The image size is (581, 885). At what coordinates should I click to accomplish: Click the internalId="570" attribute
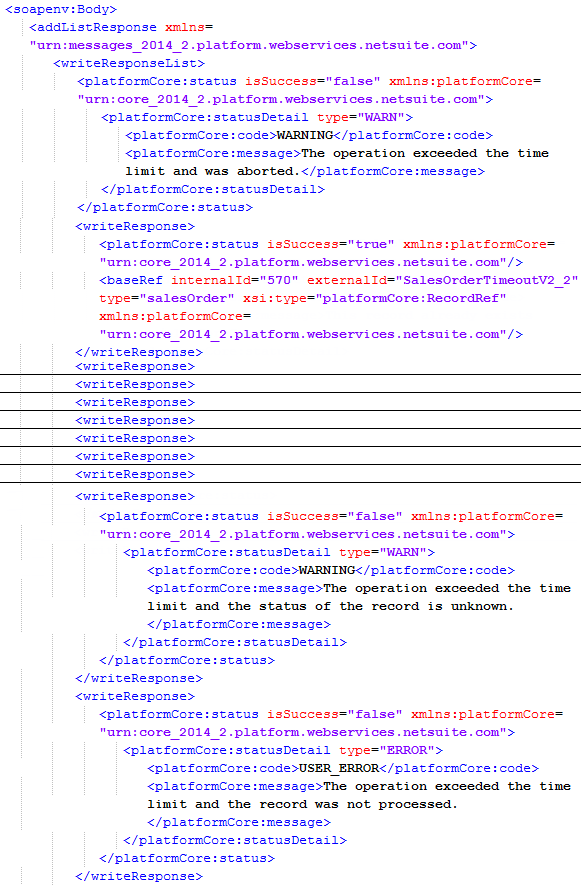click(x=235, y=281)
